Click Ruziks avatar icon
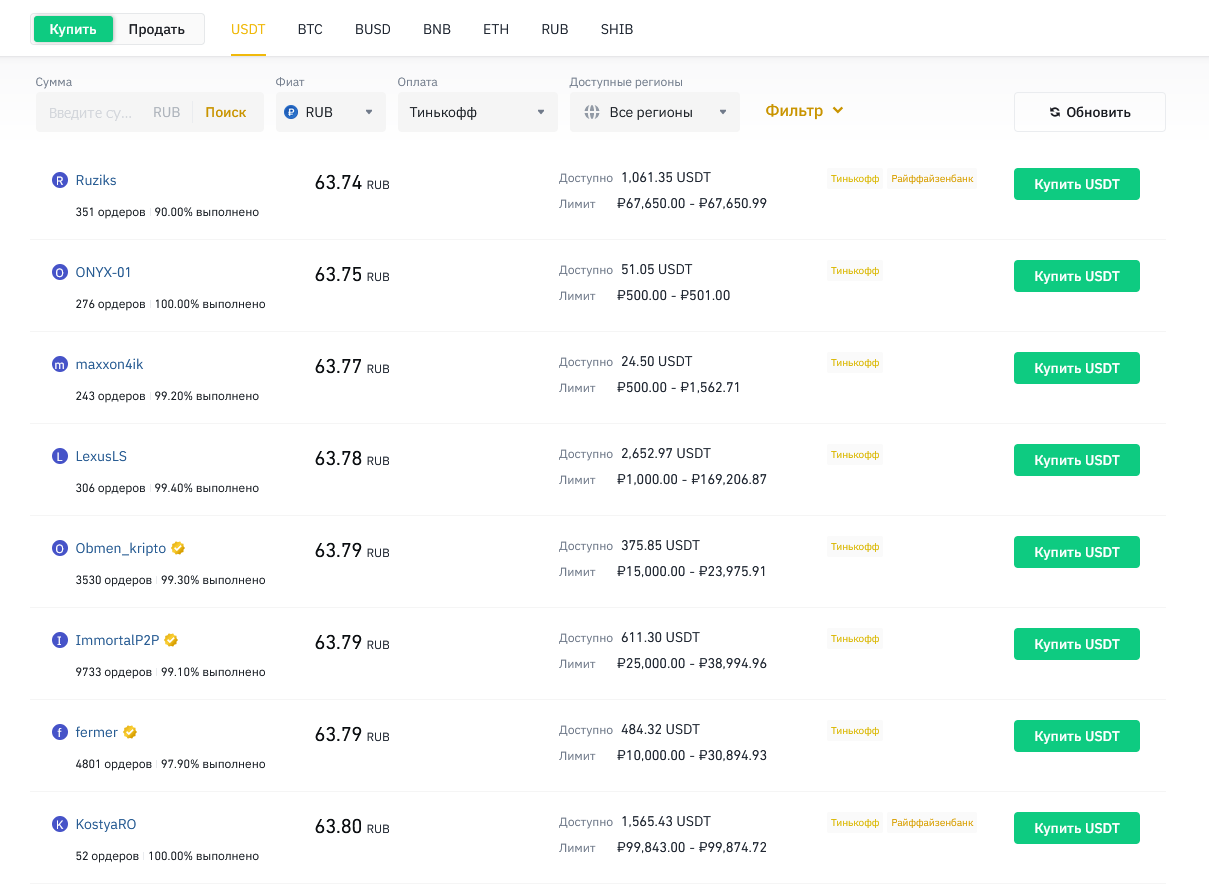This screenshot has width=1209, height=892. [x=59, y=180]
